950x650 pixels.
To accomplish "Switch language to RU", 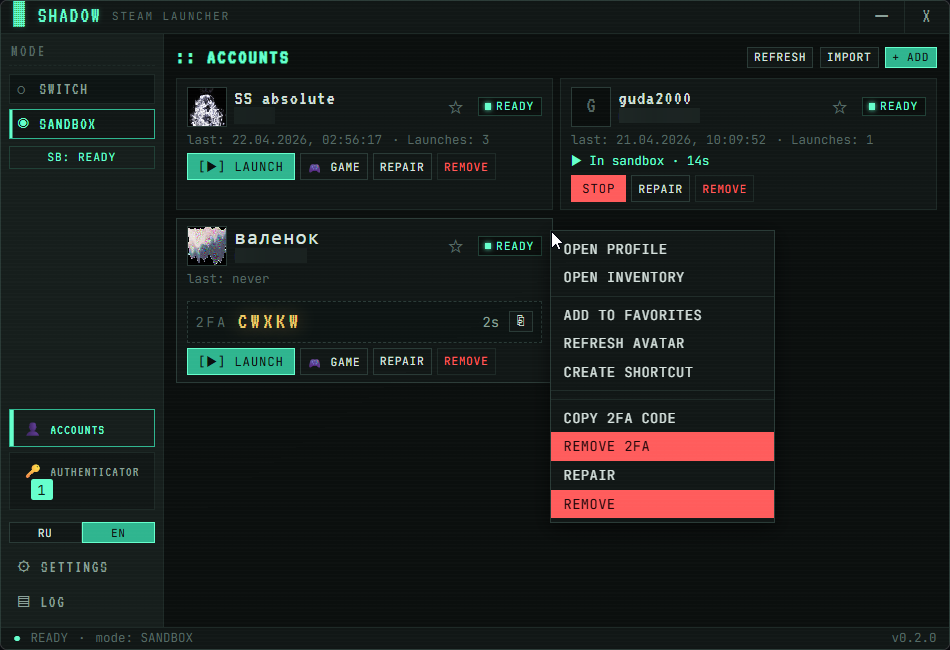I will (45, 532).
